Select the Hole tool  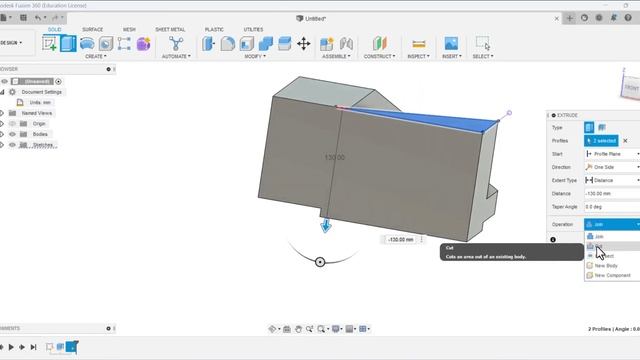point(106,43)
